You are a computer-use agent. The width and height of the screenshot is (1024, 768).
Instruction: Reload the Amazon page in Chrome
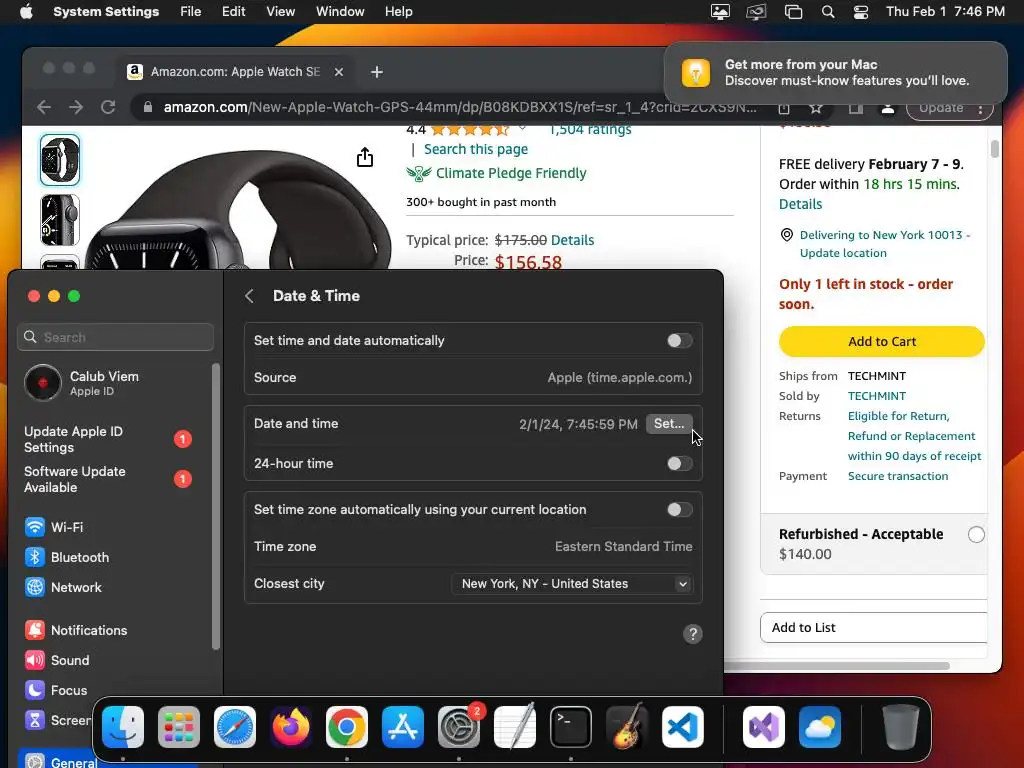[108, 107]
